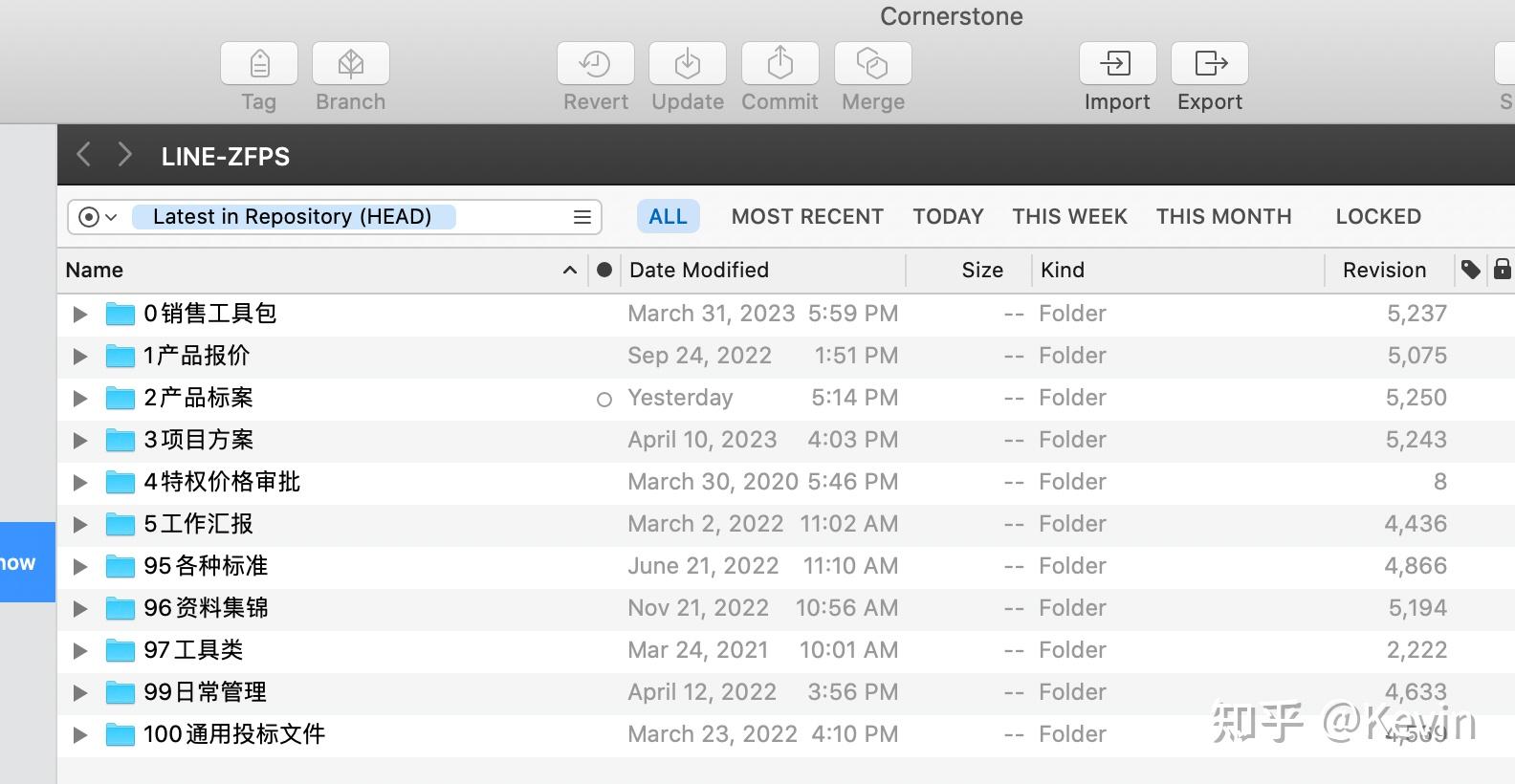Viewport: 1515px width, 784px height.
Task: Click the Update toolbar icon
Action: coord(688,64)
